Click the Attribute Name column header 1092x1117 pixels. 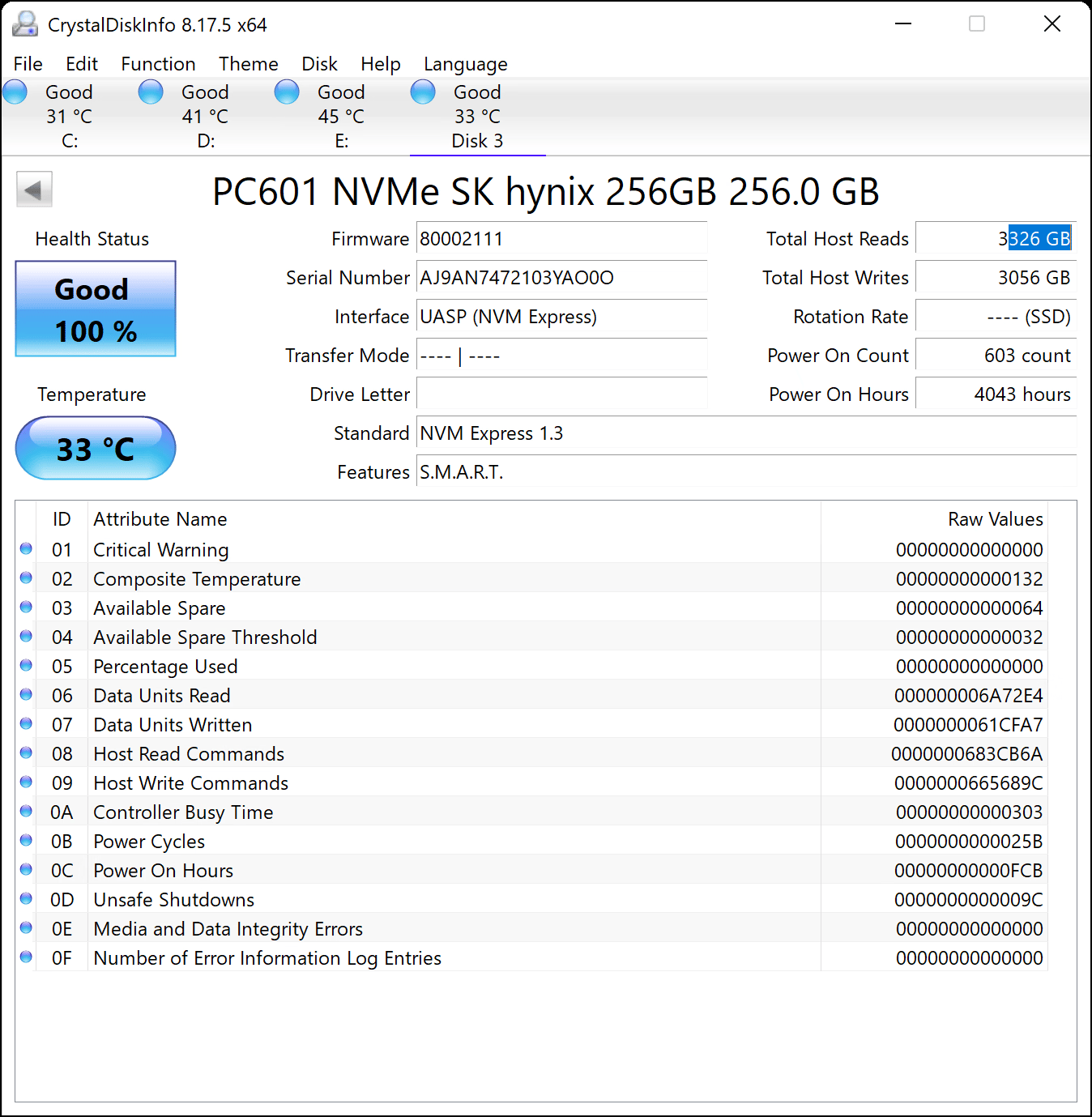pos(454,519)
